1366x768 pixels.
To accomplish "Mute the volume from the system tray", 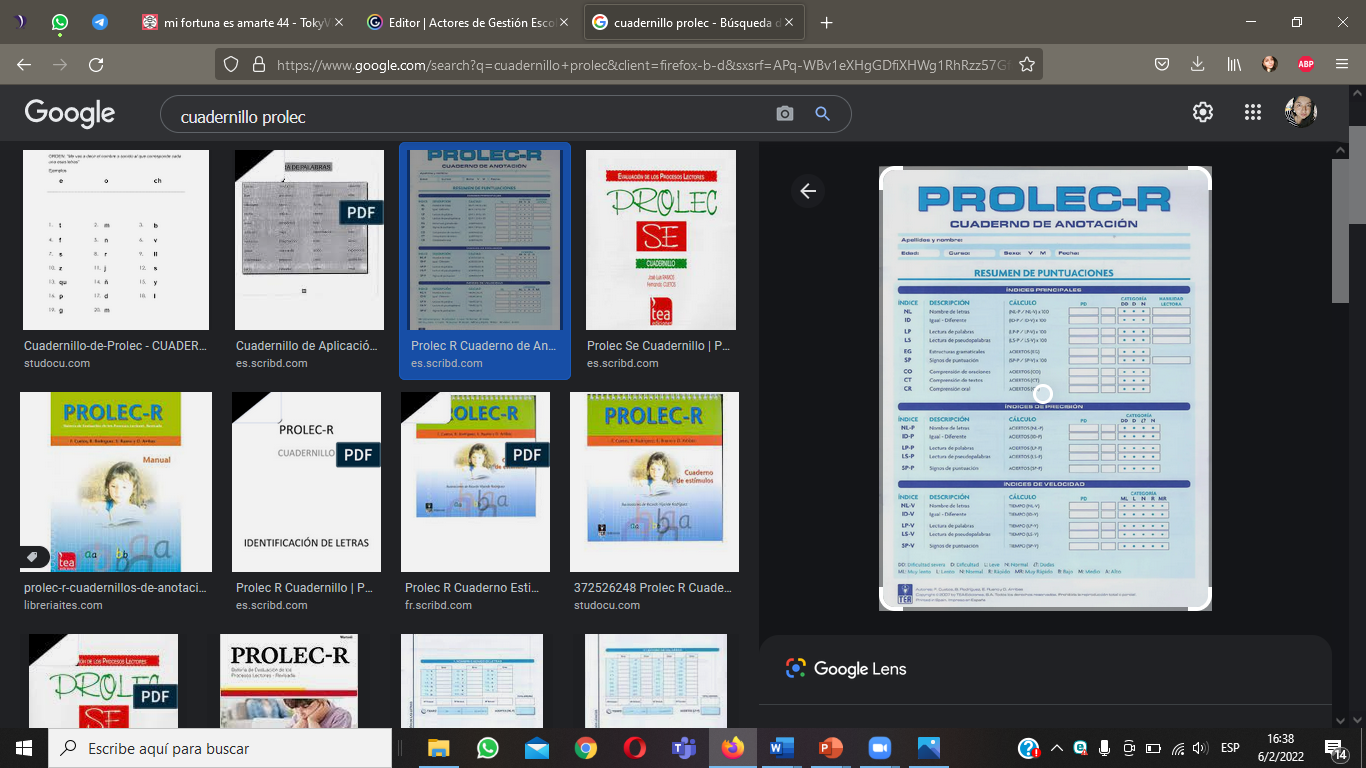I will click(x=1199, y=747).
